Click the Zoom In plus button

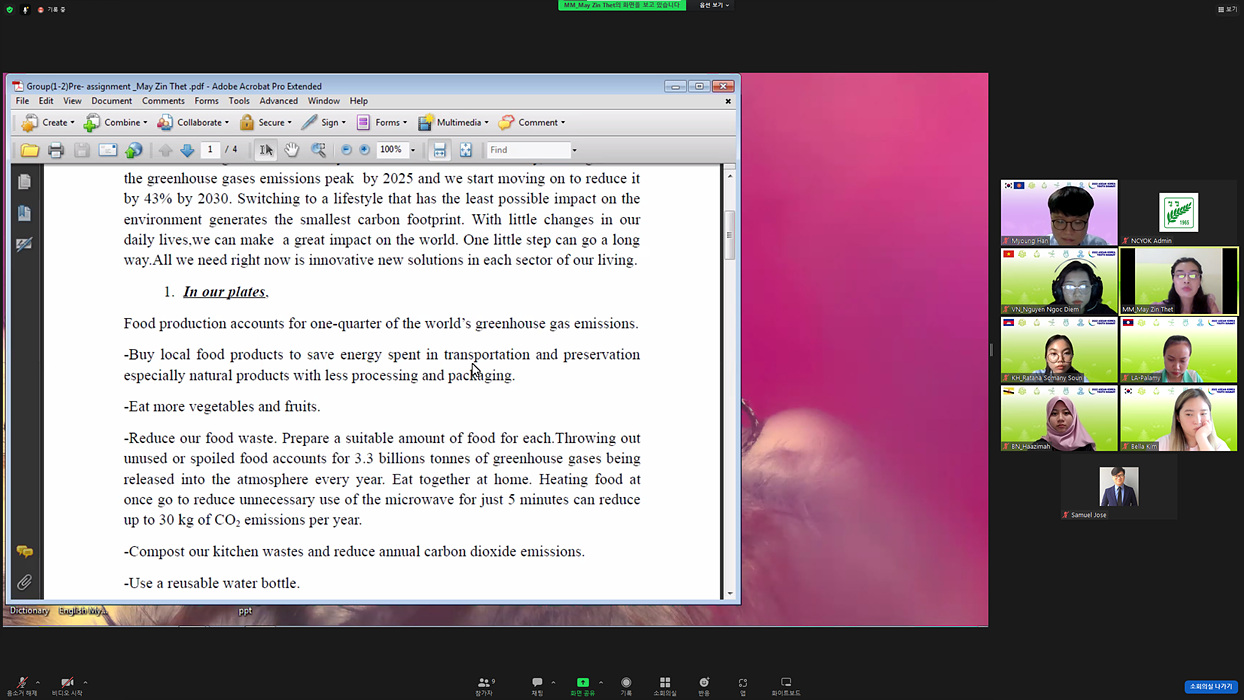(365, 150)
